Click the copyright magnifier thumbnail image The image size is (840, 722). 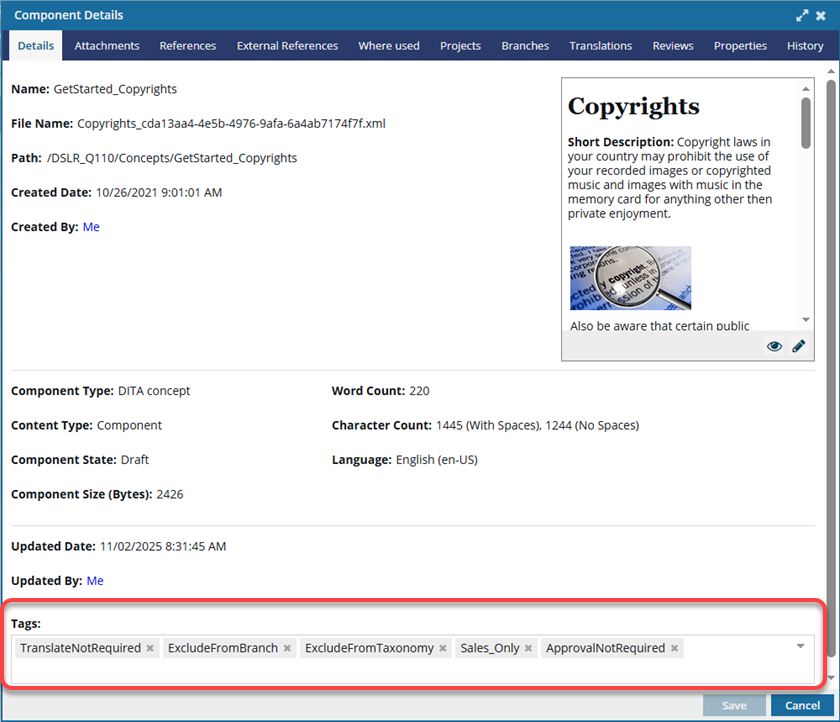630,278
